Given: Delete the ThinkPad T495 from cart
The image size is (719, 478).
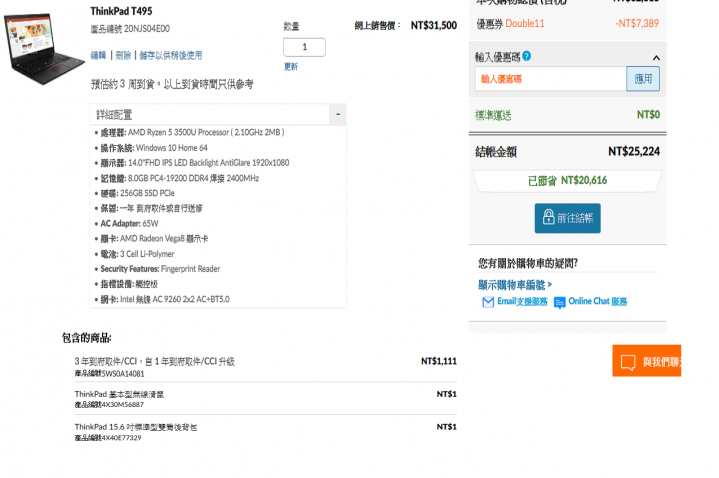Looking at the screenshot, I should pos(123,56).
